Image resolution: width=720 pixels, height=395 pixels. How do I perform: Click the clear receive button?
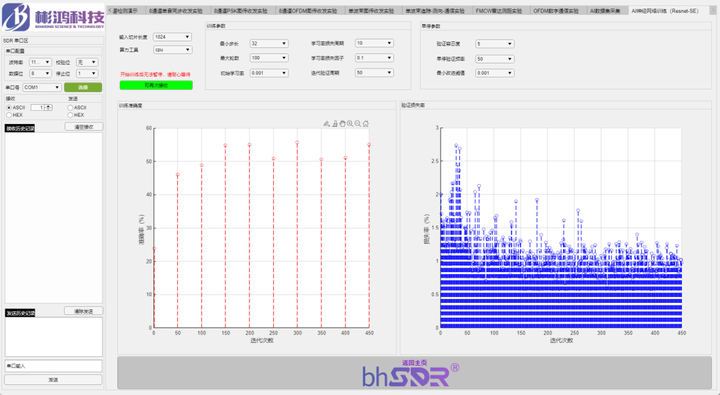coord(84,127)
